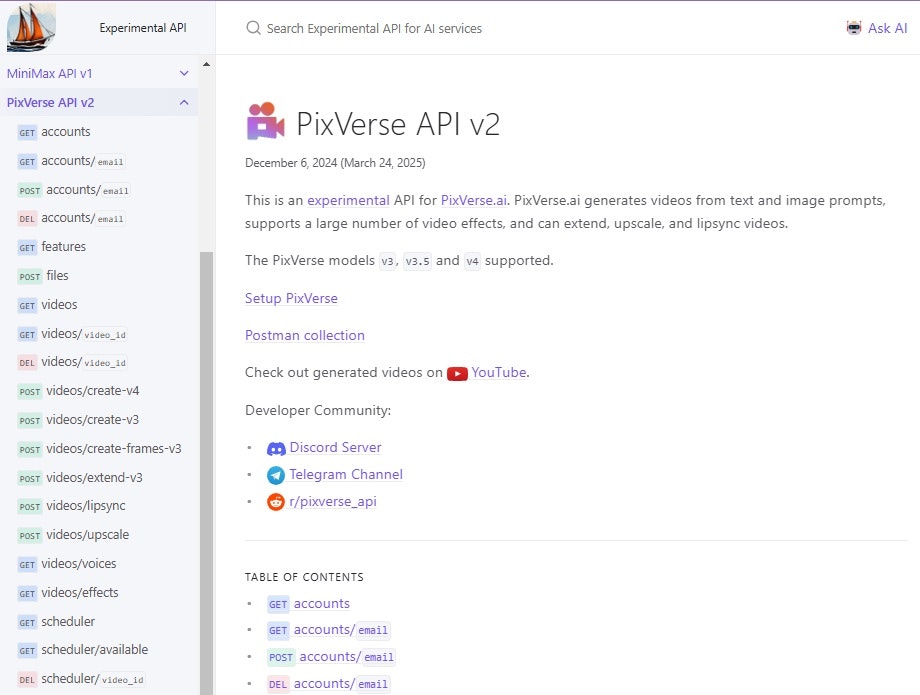Open DEL scheduler/video_id endpoint

[81, 679]
